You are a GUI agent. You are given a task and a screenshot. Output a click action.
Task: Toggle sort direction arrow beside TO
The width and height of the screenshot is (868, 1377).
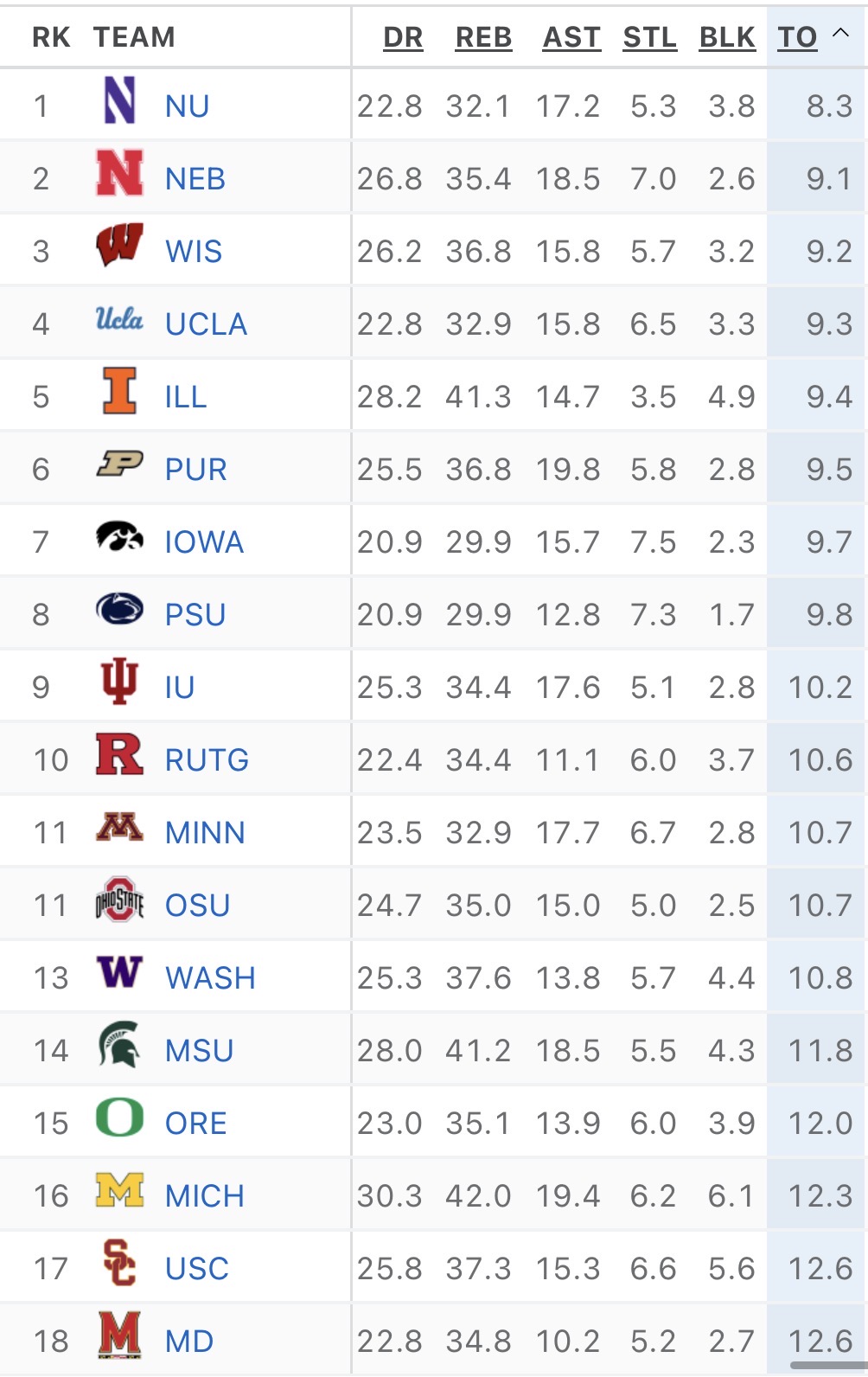click(840, 34)
